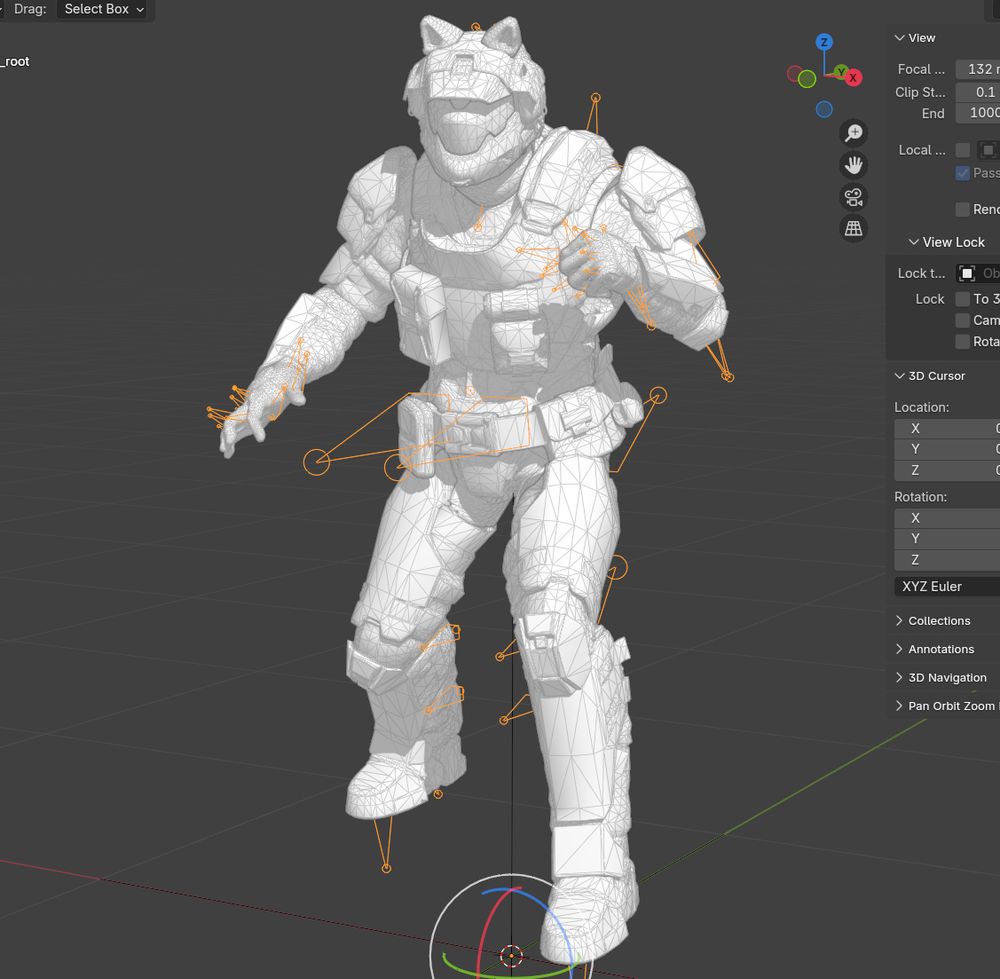Expand the Pan Orbit Zoom panel
The width and height of the screenshot is (1000, 979).
pos(946,706)
